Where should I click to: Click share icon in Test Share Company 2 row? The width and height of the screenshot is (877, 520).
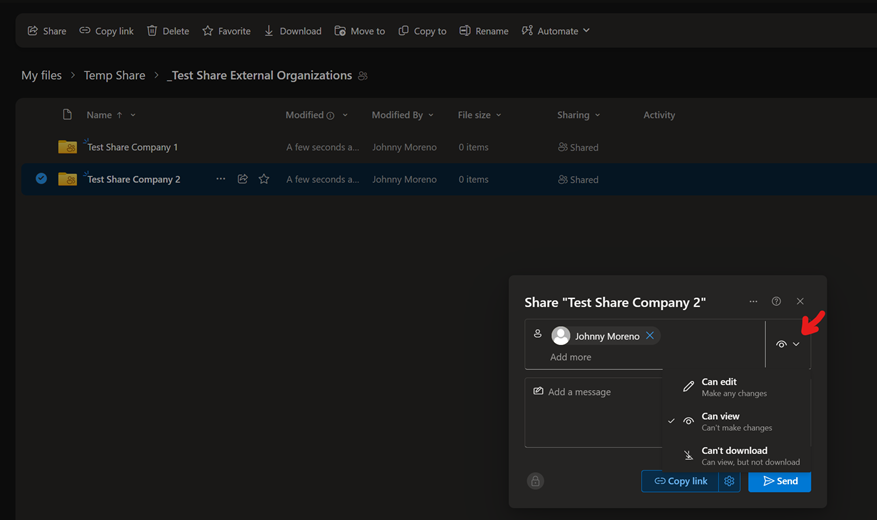point(243,179)
